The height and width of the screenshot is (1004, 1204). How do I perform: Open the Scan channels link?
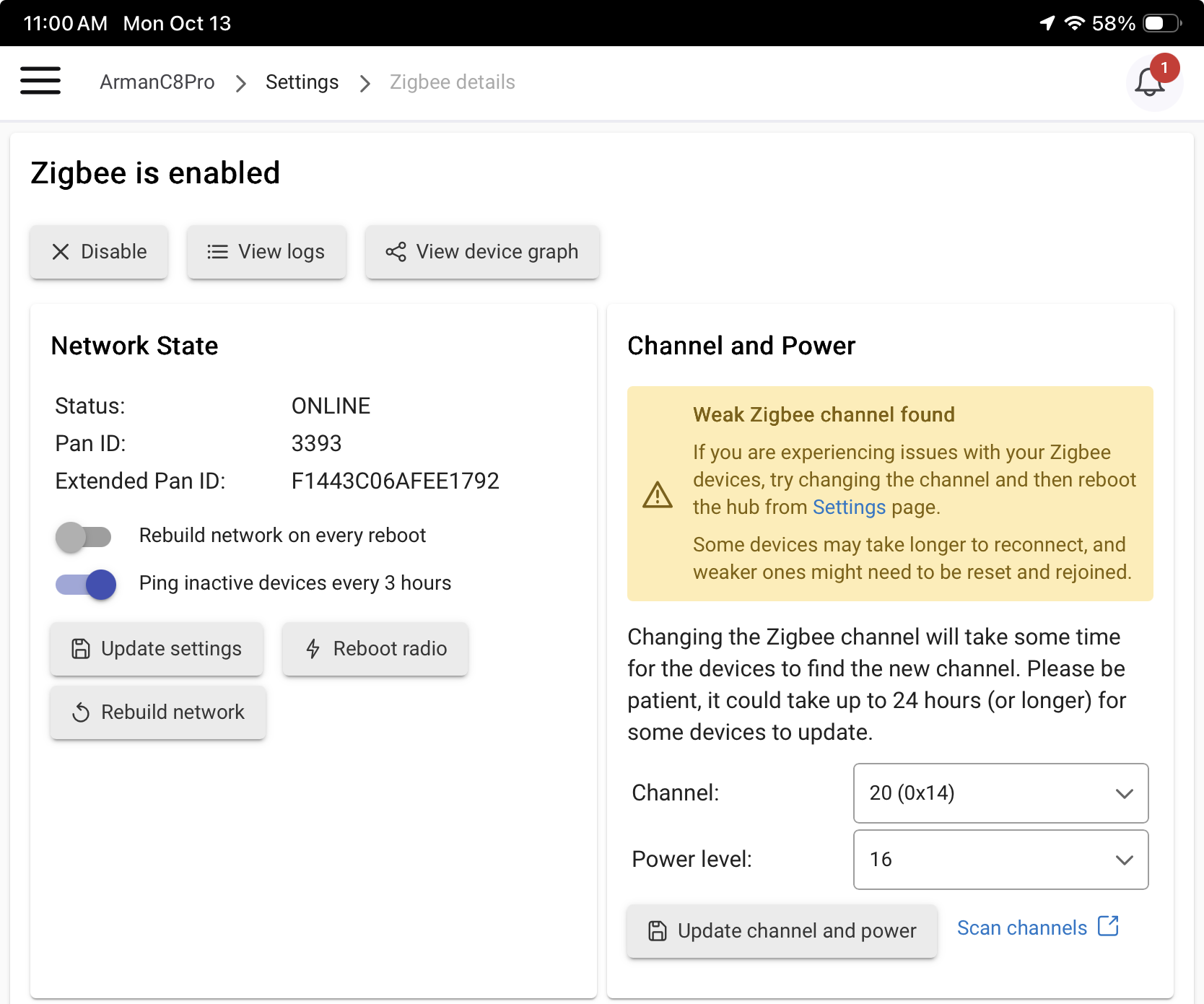(1021, 927)
